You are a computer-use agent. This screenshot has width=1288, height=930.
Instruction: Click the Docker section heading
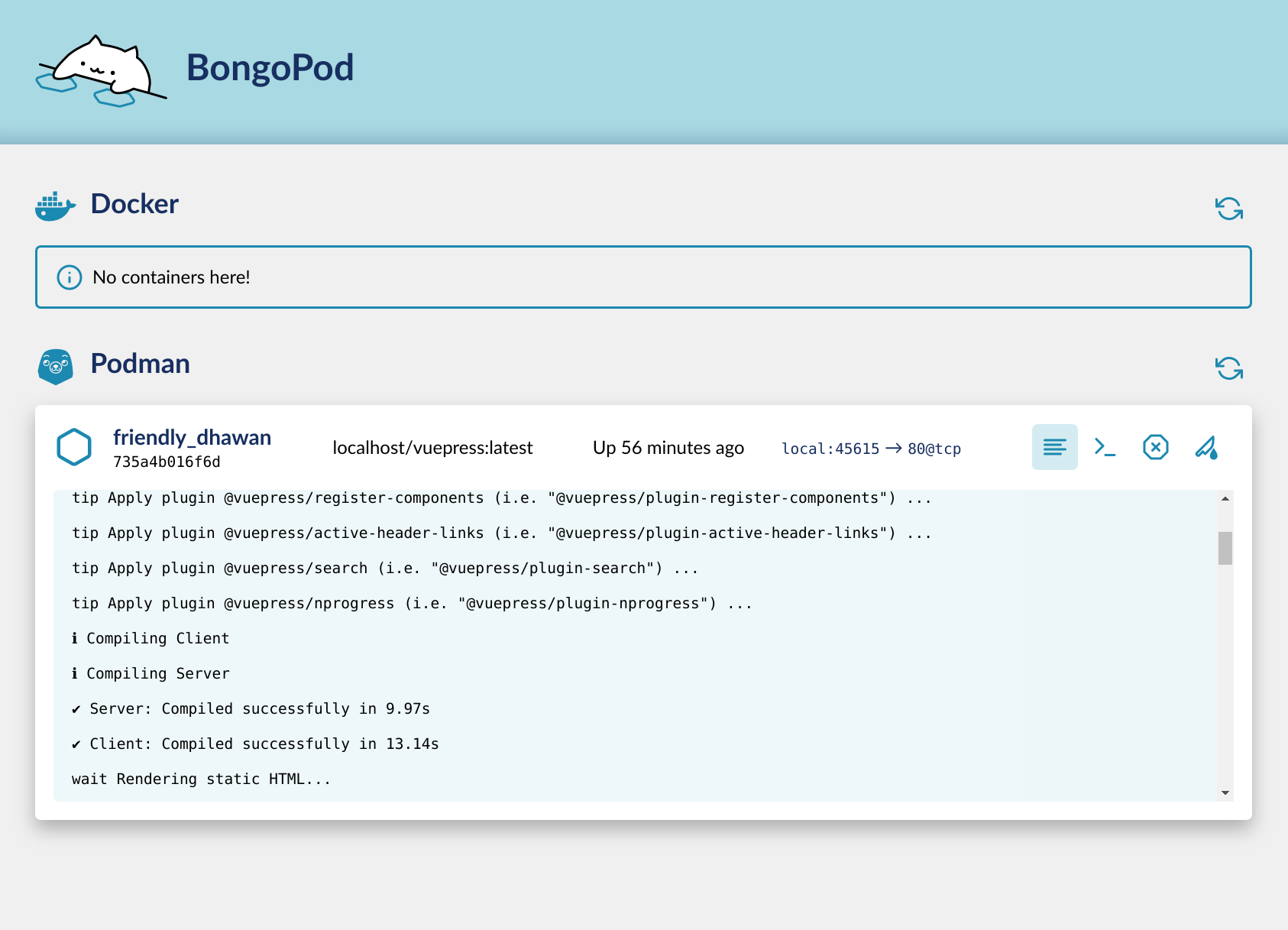click(x=134, y=204)
